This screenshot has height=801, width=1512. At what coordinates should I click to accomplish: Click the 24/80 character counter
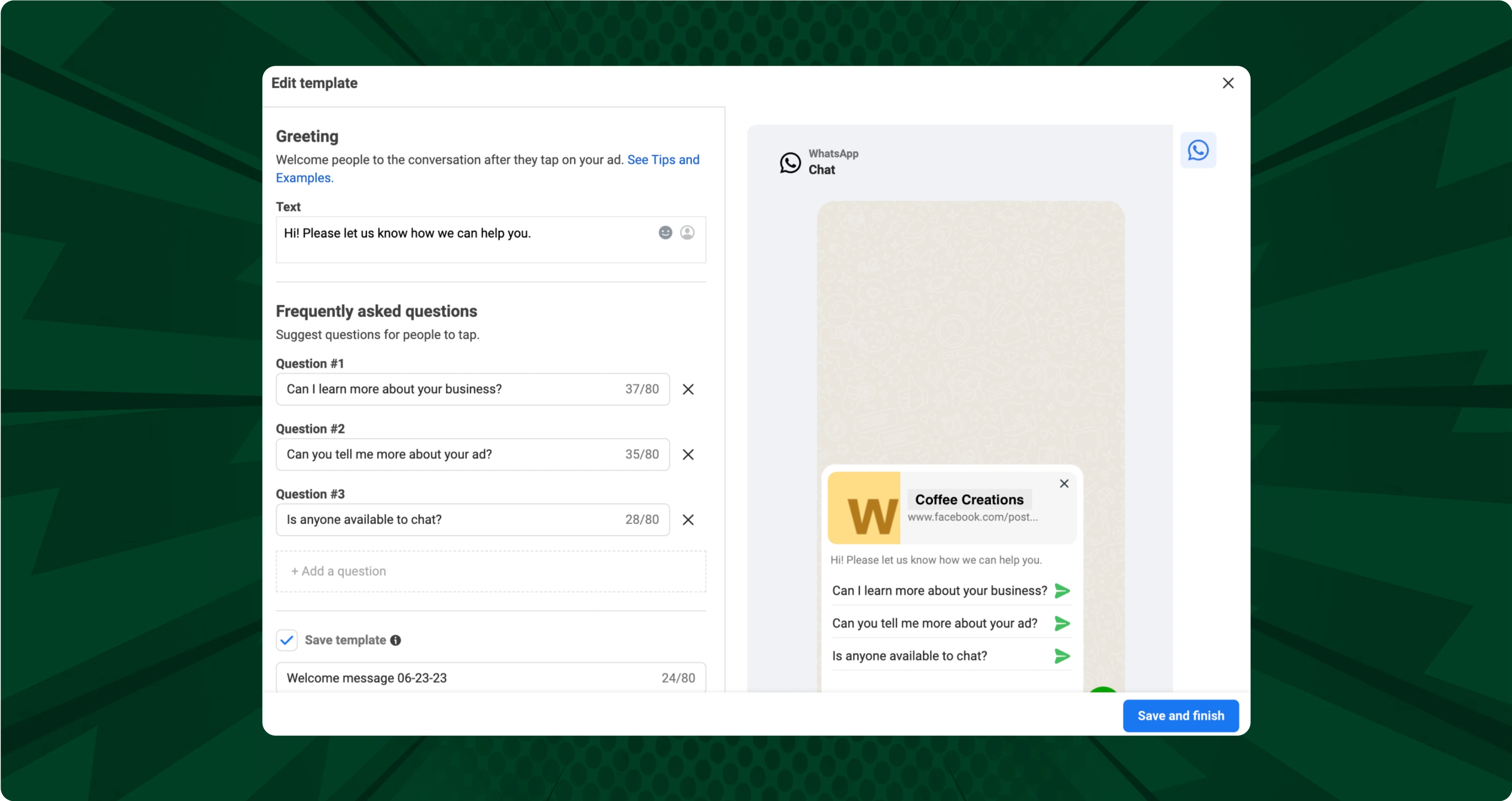[x=678, y=678]
